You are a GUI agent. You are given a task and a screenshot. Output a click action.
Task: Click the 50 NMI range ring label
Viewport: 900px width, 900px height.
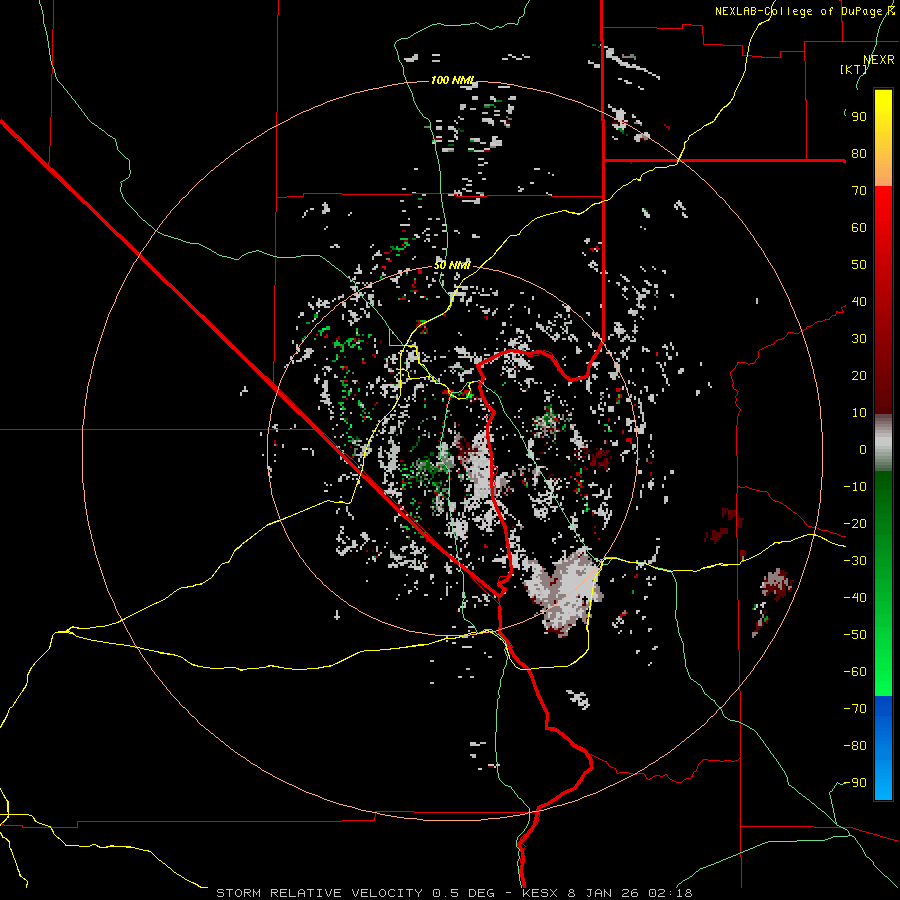tap(452, 265)
